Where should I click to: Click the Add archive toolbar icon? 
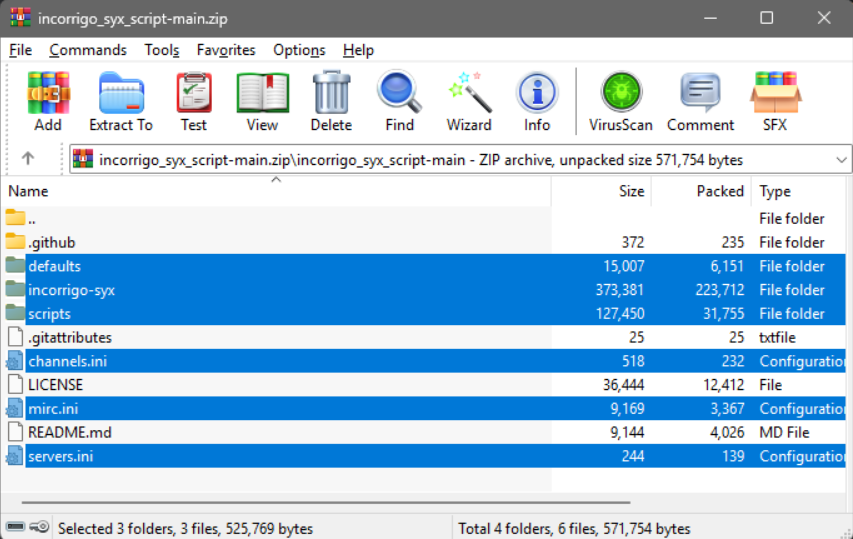click(x=48, y=93)
